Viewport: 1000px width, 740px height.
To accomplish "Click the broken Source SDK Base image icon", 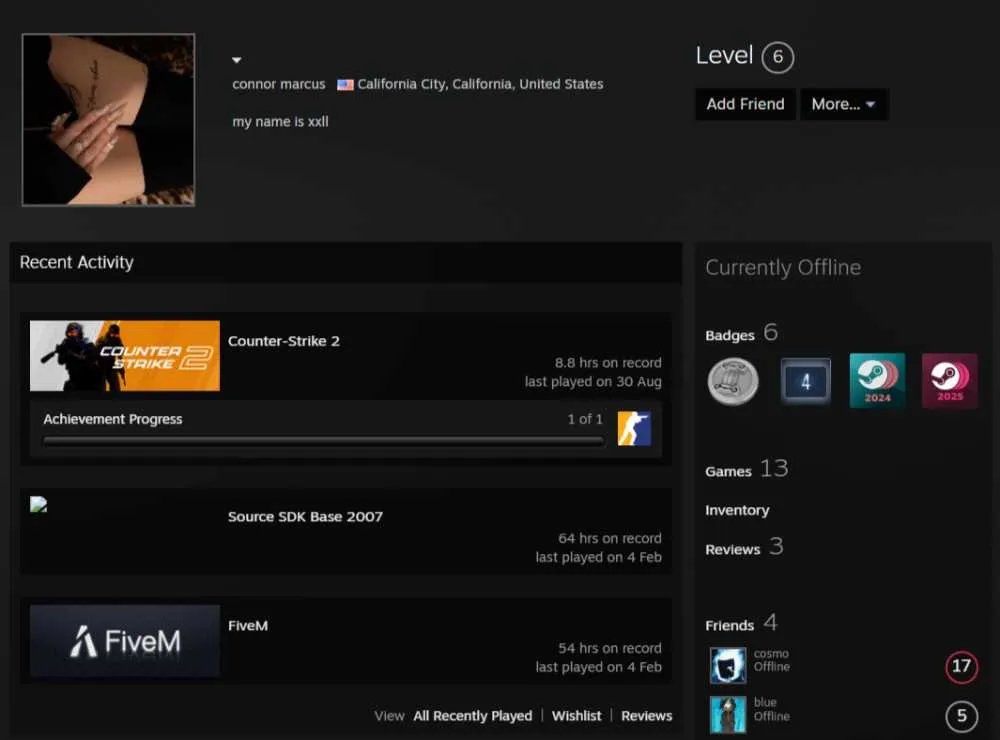I will [38, 505].
